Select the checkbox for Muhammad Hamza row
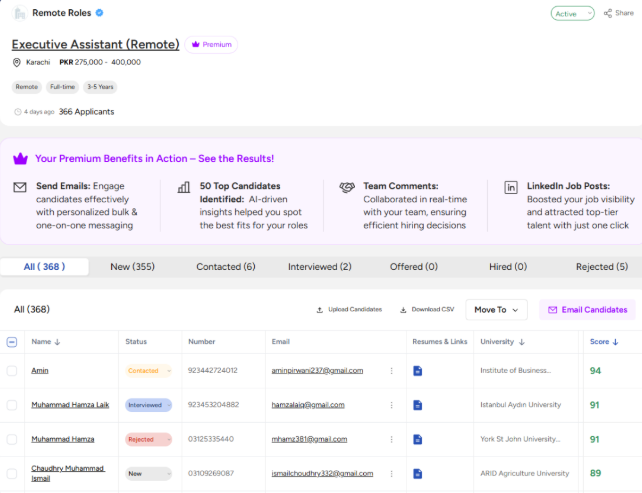Viewport: 642px width, 493px height. tap(12, 439)
